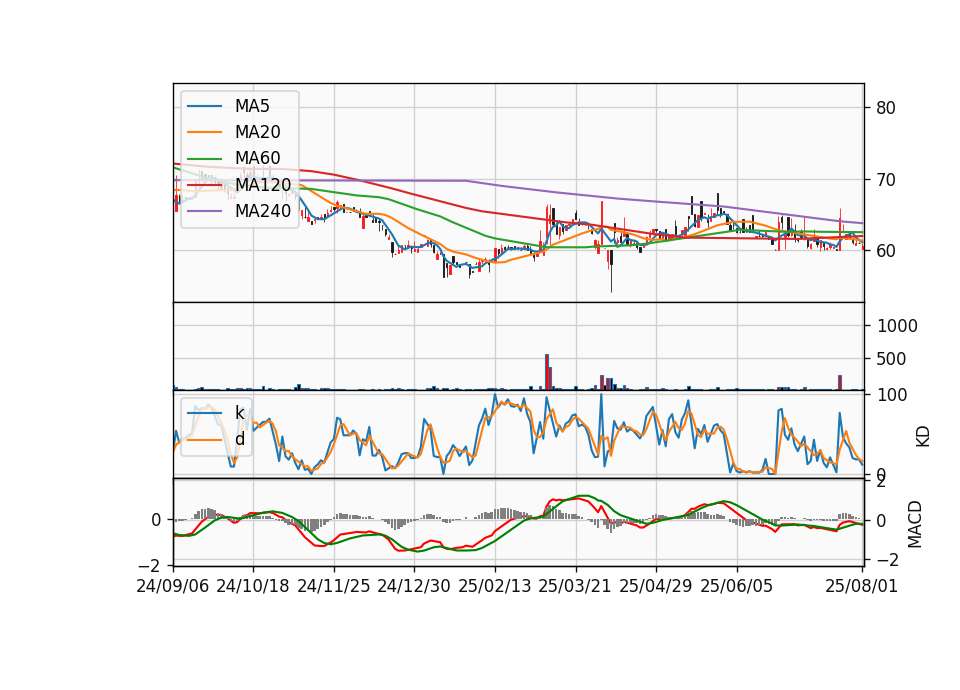Viewport: 960px width, 690px height.
Task: Click the KD axis title
Action: pos(923,436)
